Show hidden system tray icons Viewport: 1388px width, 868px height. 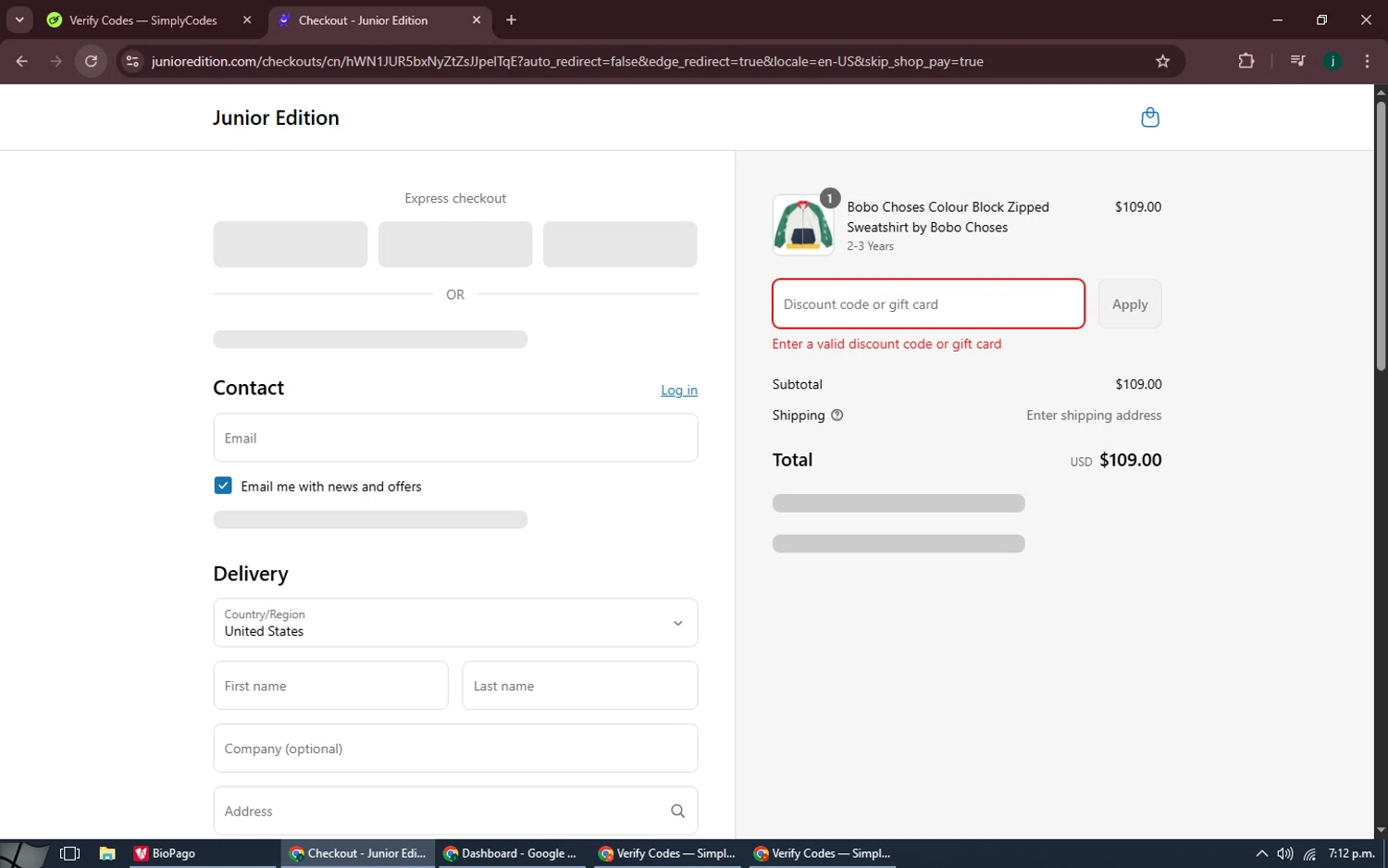(x=1261, y=853)
